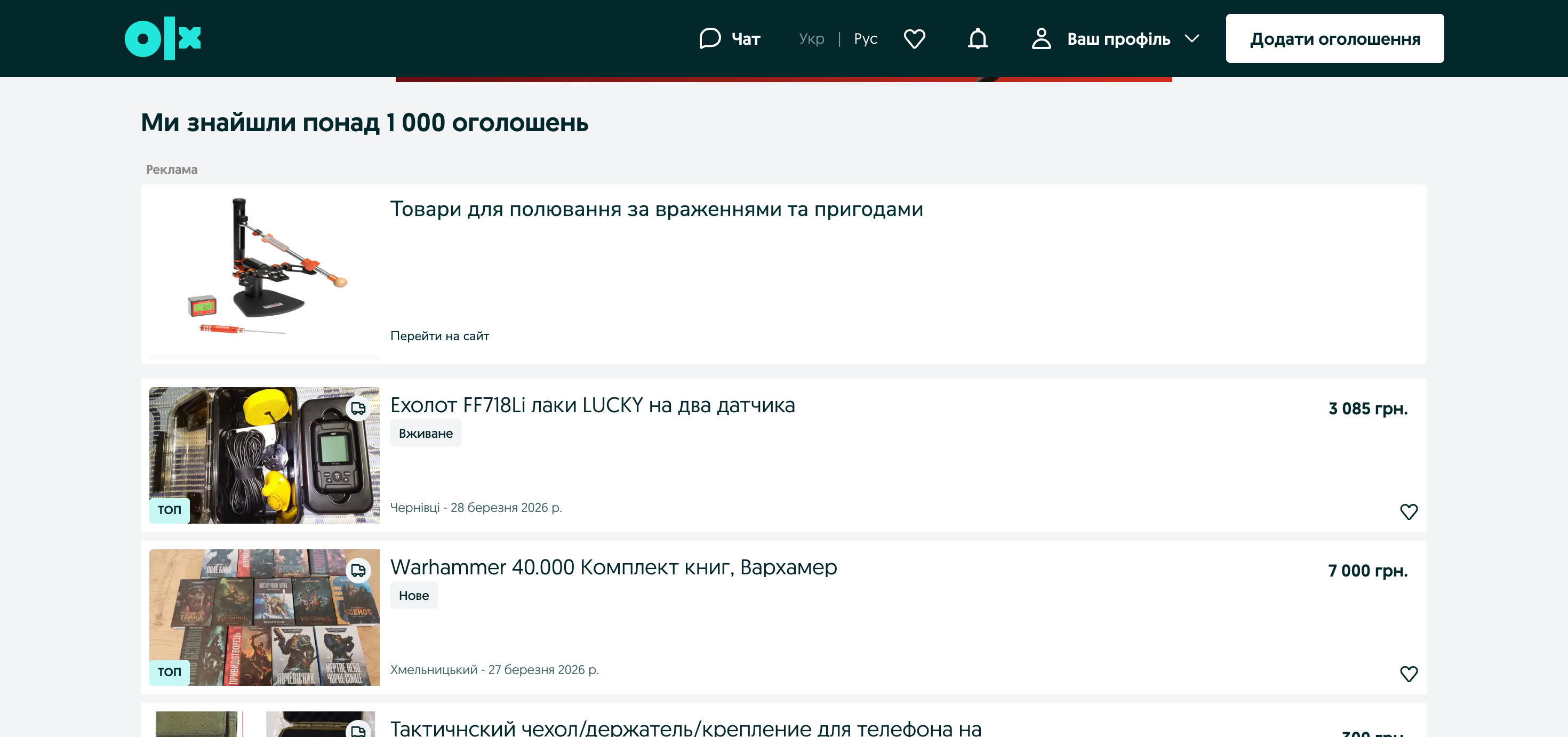The height and width of the screenshot is (737, 1568).
Task: Click Додати оголошення button
Action: pyautogui.click(x=1334, y=38)
